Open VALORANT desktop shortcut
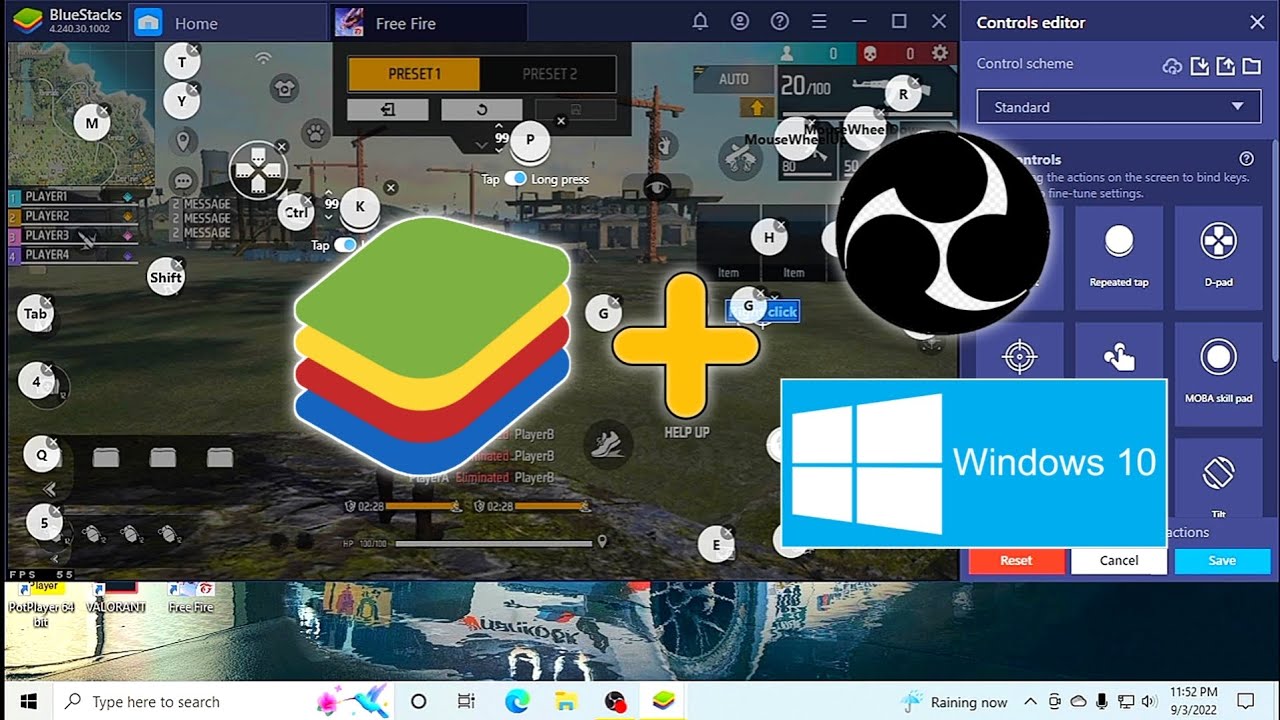Viewport: 1280px width, 720px height. (116, 598)
